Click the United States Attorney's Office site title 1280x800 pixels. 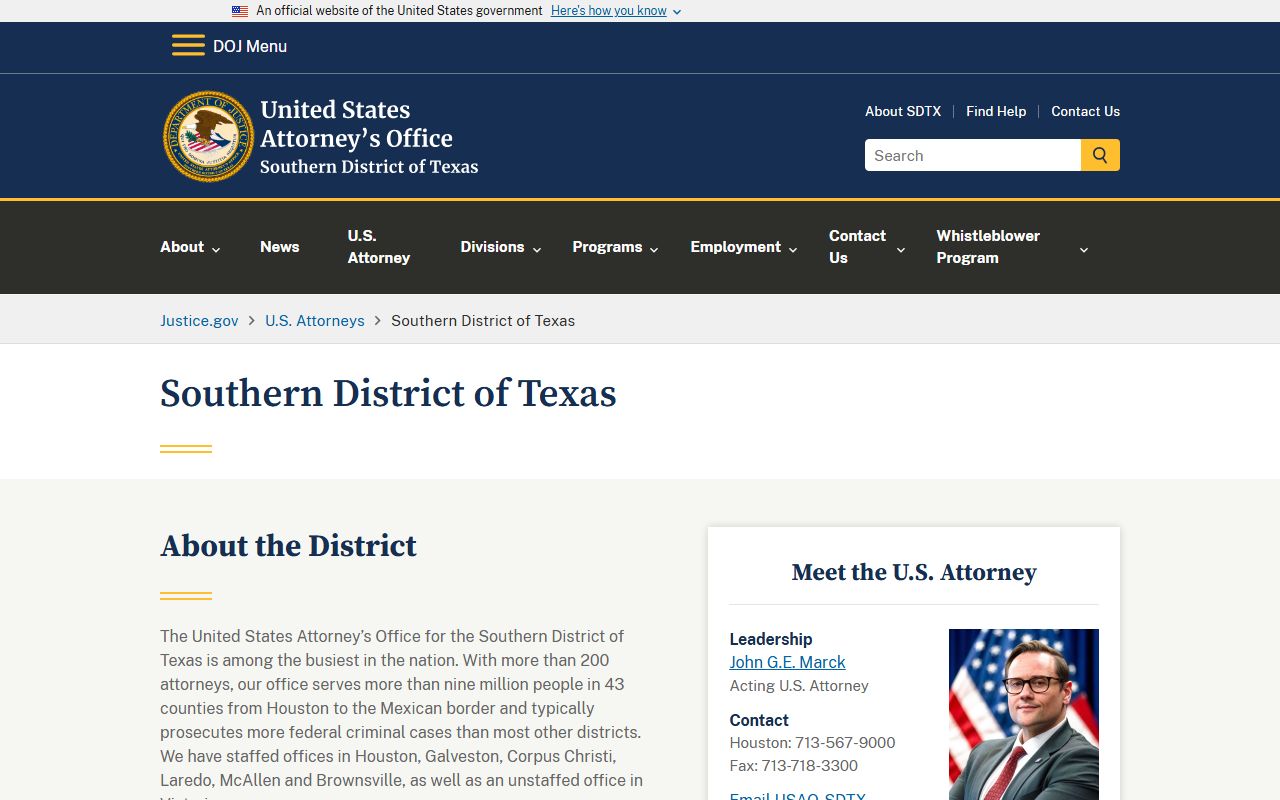tap(369, 137)
